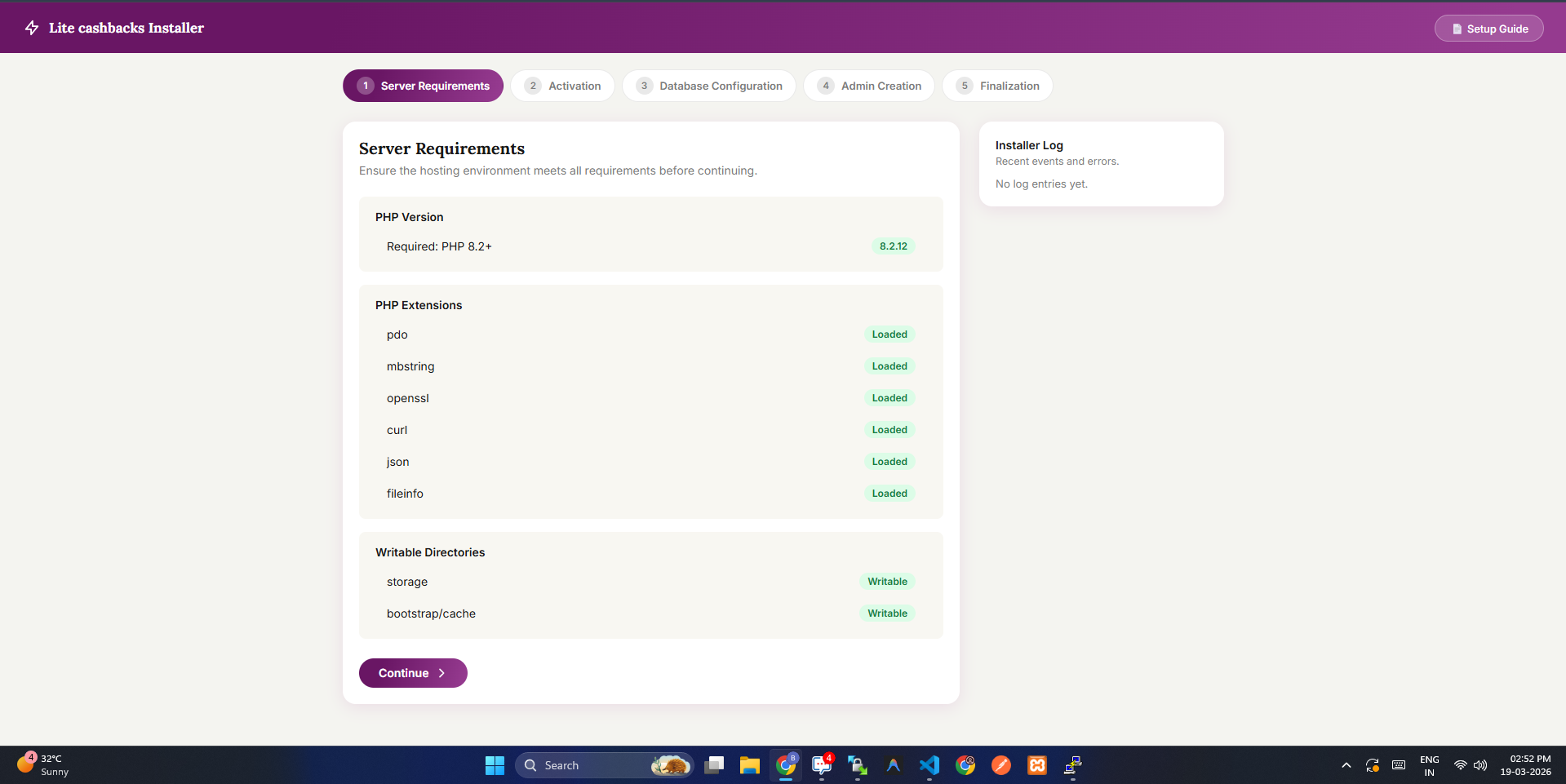Open the weather widget showing 32°C
Viewport: 1566px width, 784px height.
42,765
